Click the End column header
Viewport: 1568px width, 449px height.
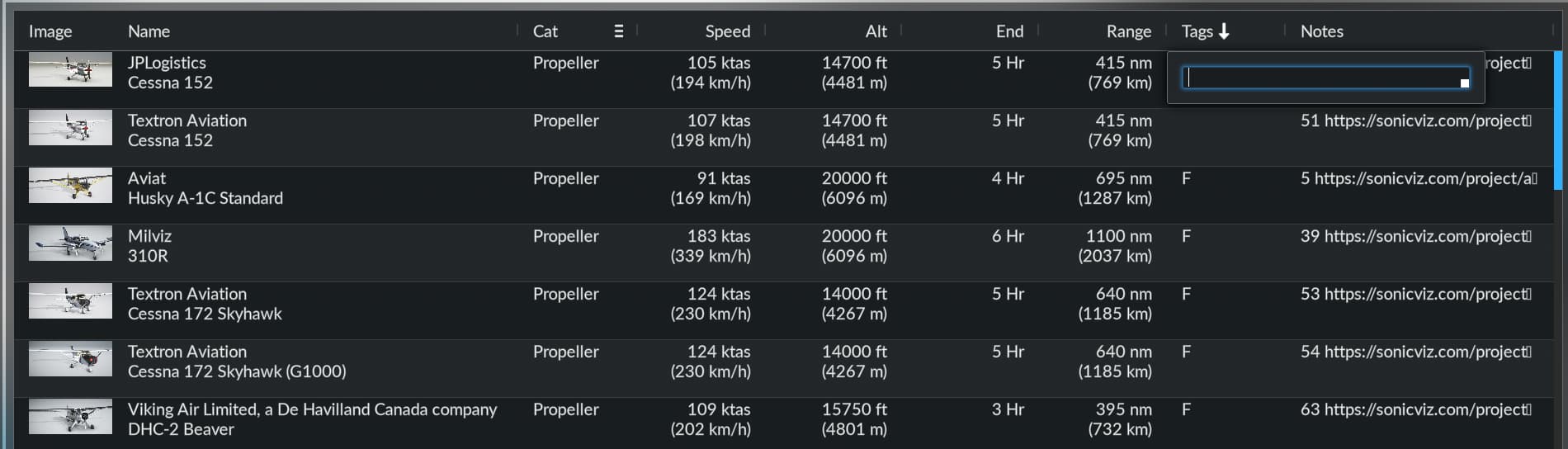[1009, 31]
